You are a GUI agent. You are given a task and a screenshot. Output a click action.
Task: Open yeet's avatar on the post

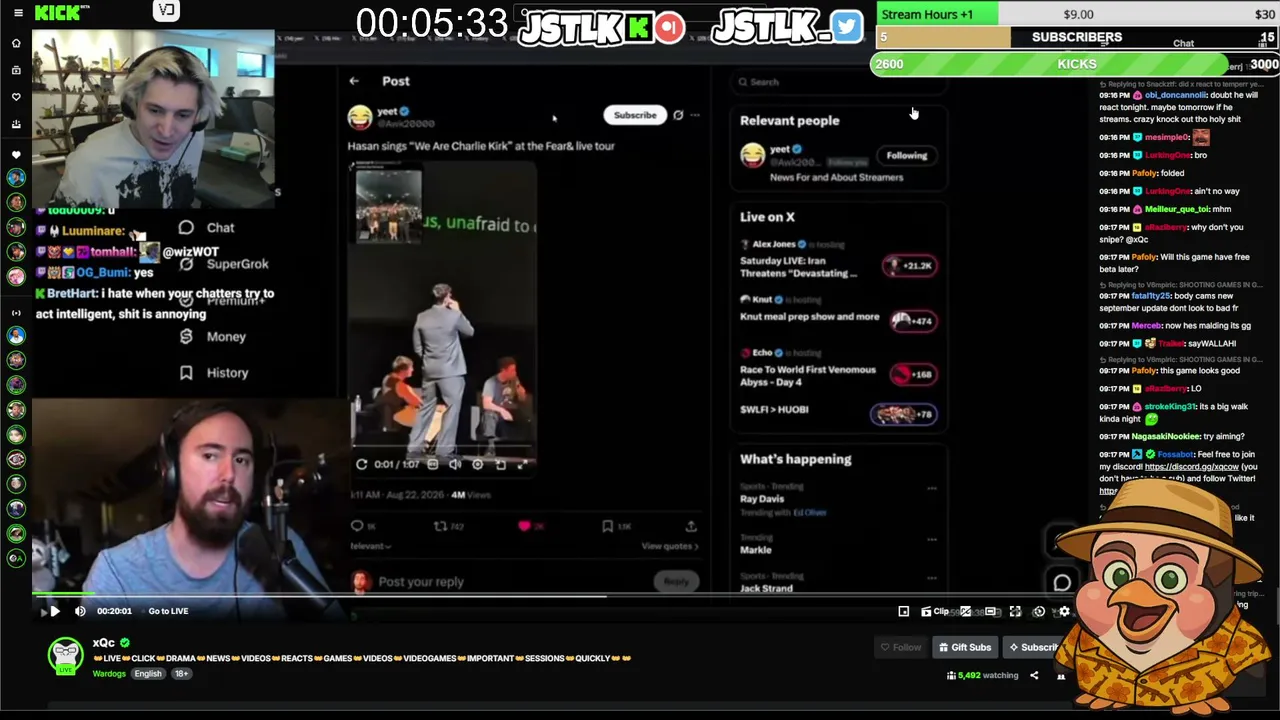click(x=360, y=118)
